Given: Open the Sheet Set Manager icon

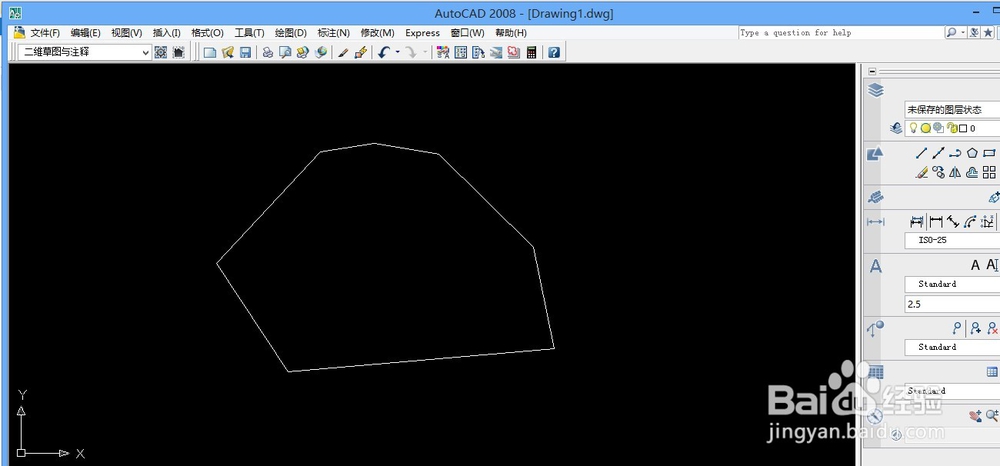Looking at the screenshot, I should (x=496, y=52).
